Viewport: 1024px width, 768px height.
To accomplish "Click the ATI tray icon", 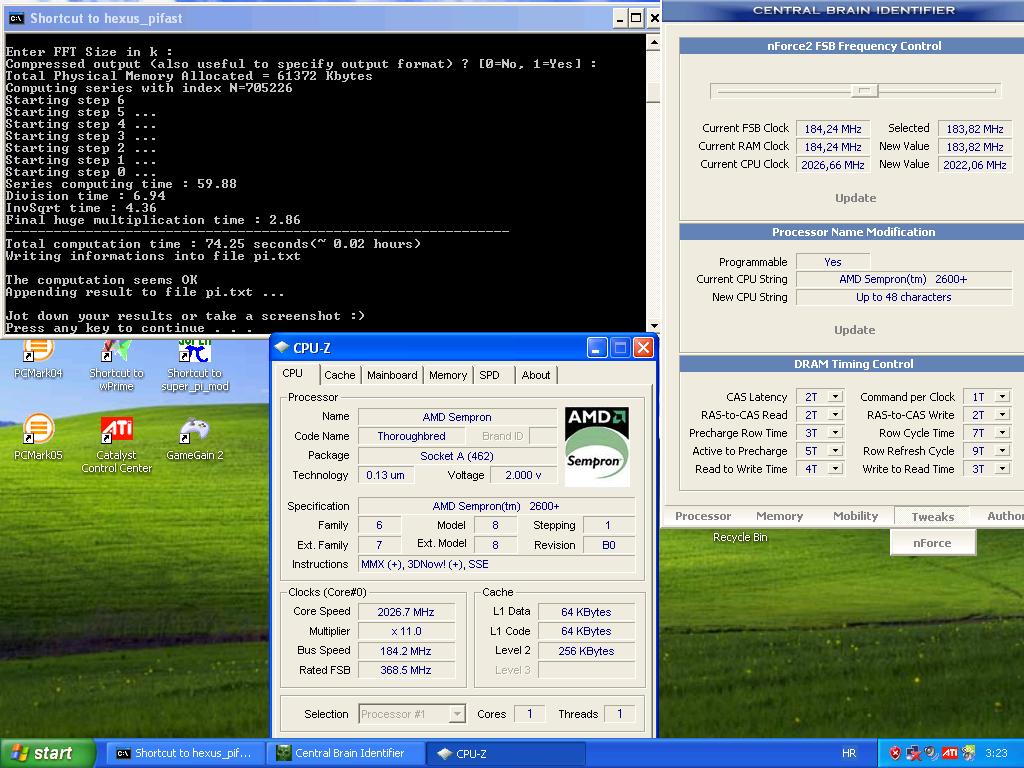I will tap(950, 753).
